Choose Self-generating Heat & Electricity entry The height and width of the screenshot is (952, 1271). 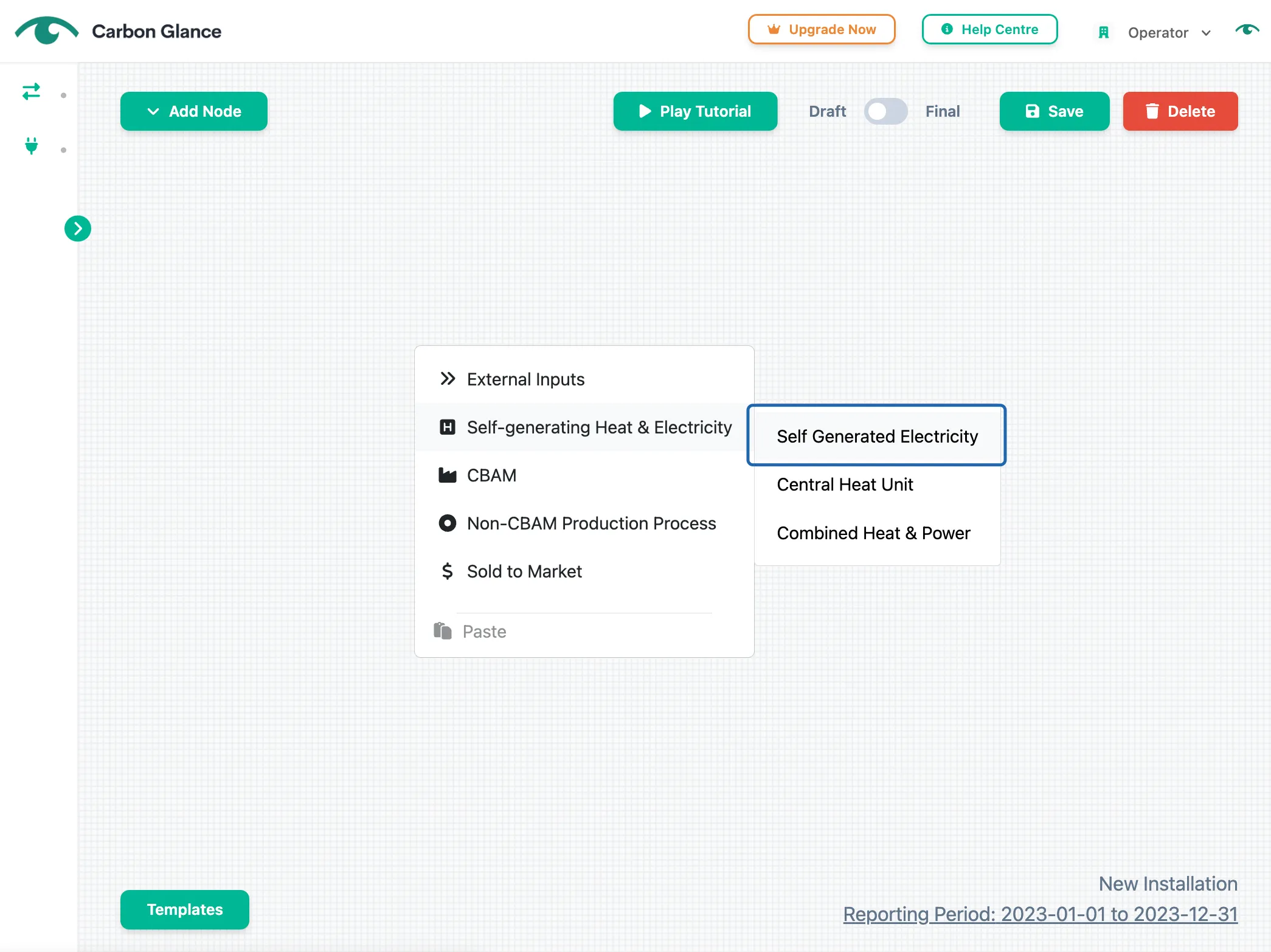(584, 427)
